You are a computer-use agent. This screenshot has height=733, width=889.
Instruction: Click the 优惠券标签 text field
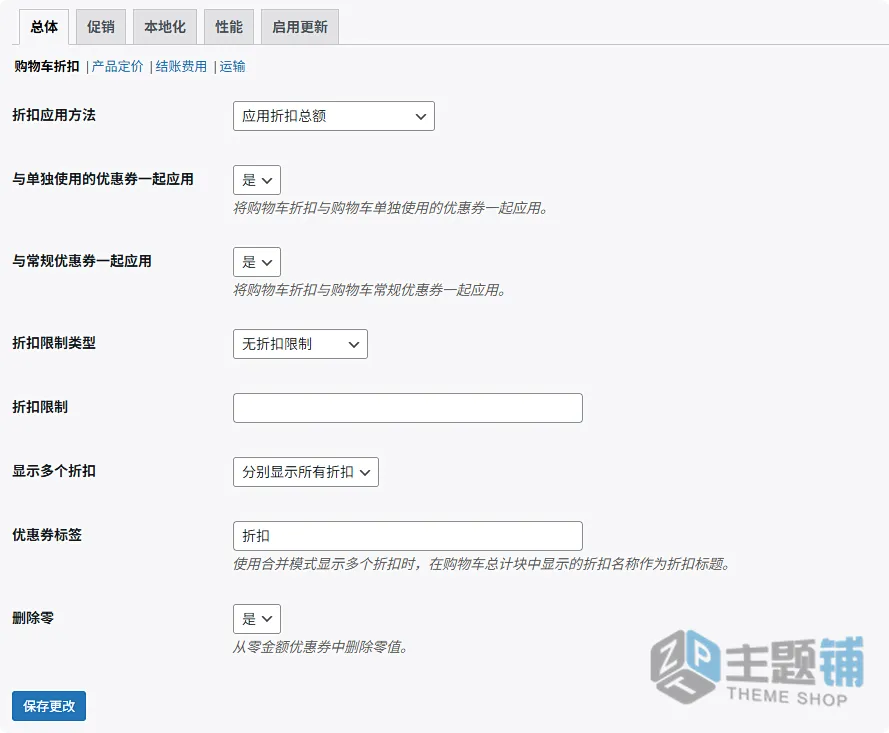[x=408, y=536]
